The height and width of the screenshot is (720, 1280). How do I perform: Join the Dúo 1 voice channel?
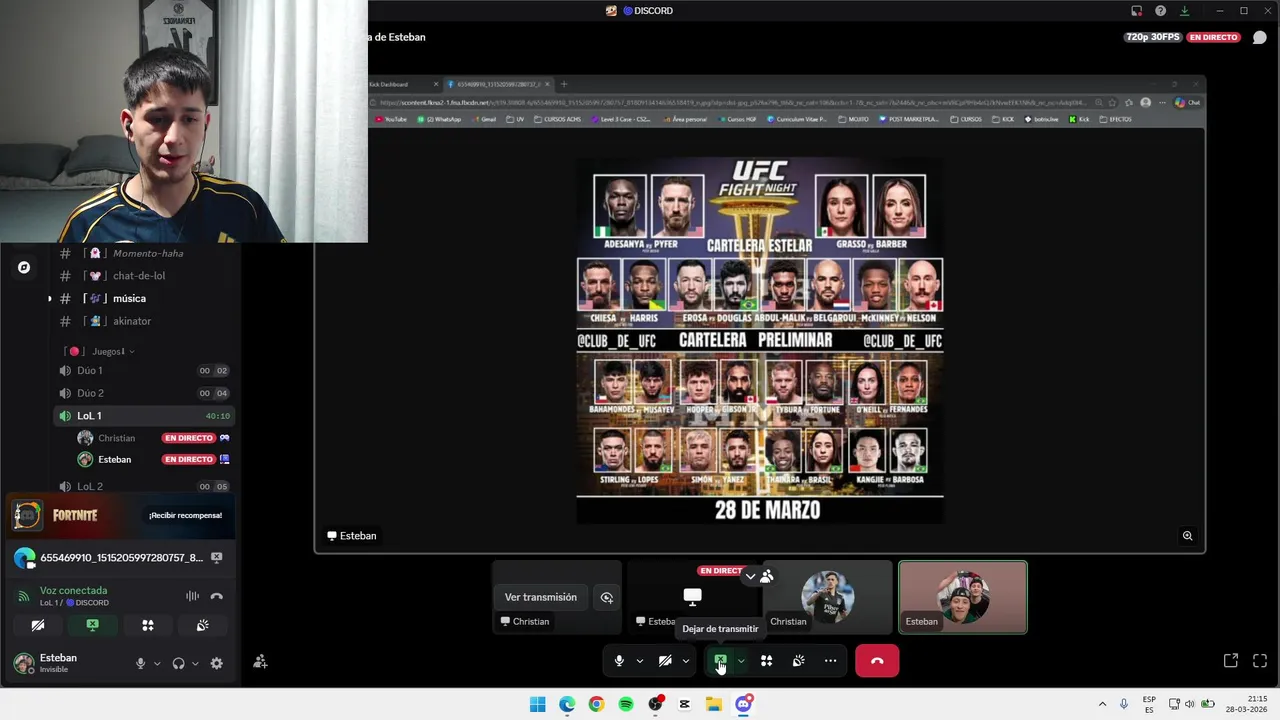pyautogui.click(x=145, y=370)
